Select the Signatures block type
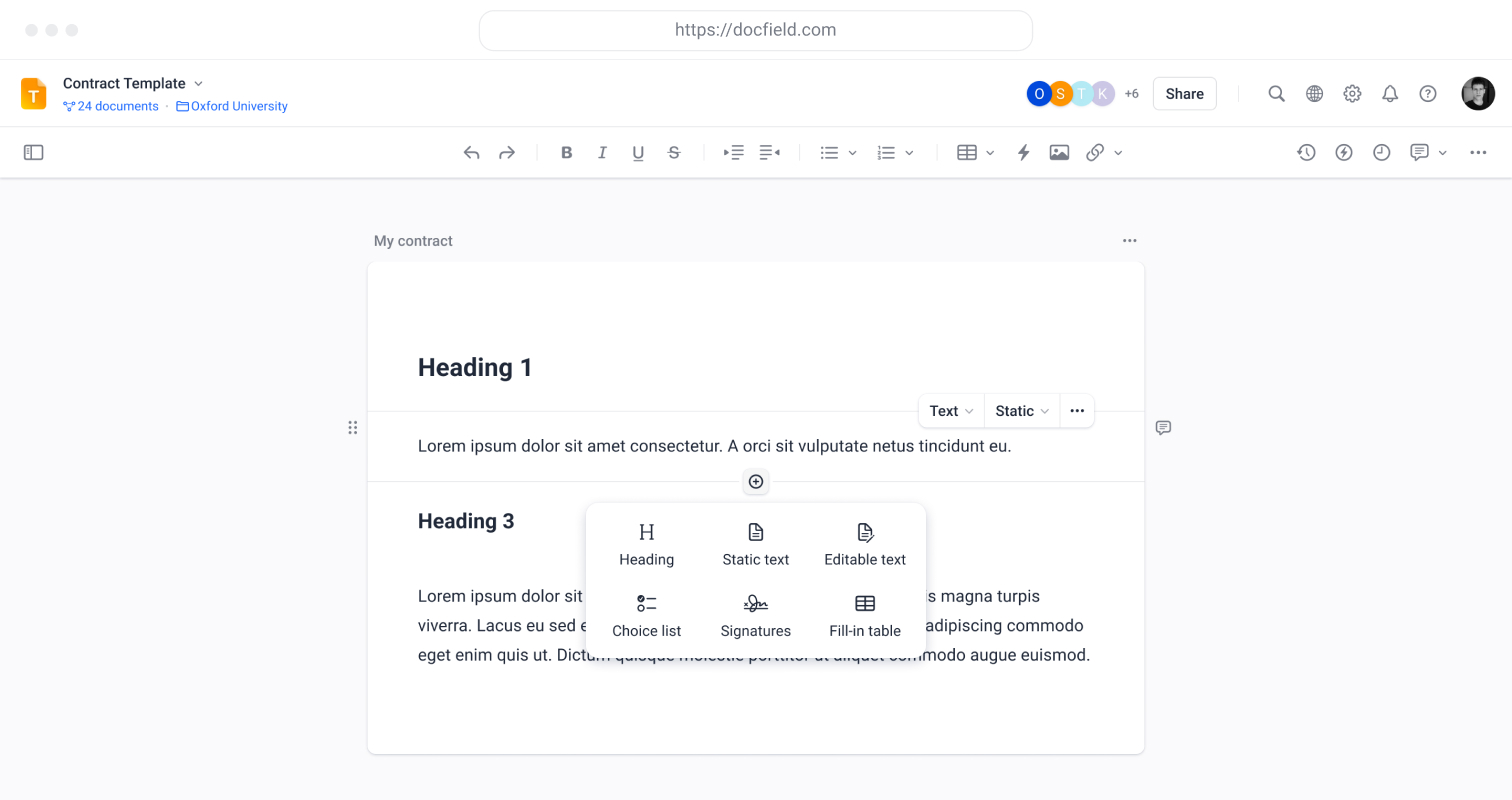The height and width of the screenshot is (800, 1512). pyautogui.click(x=755, y=613)
